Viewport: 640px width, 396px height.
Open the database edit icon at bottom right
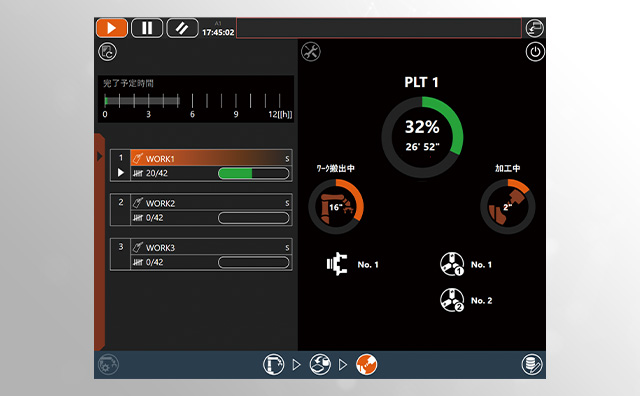(x=532, y=364)
